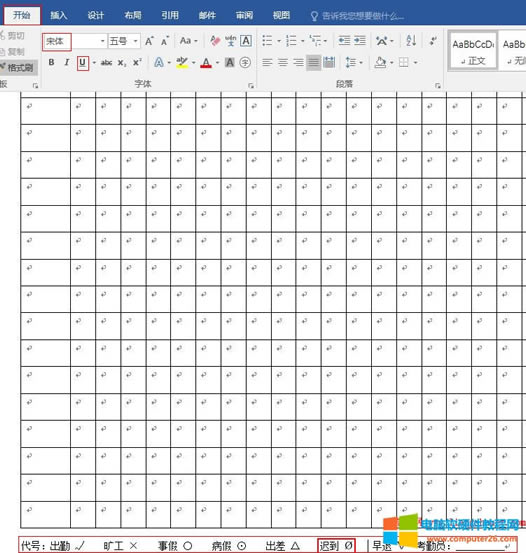Image resolution: width=526 pixels, height=553 pixels.
Task: Increase font size
Action: (149, 41)
